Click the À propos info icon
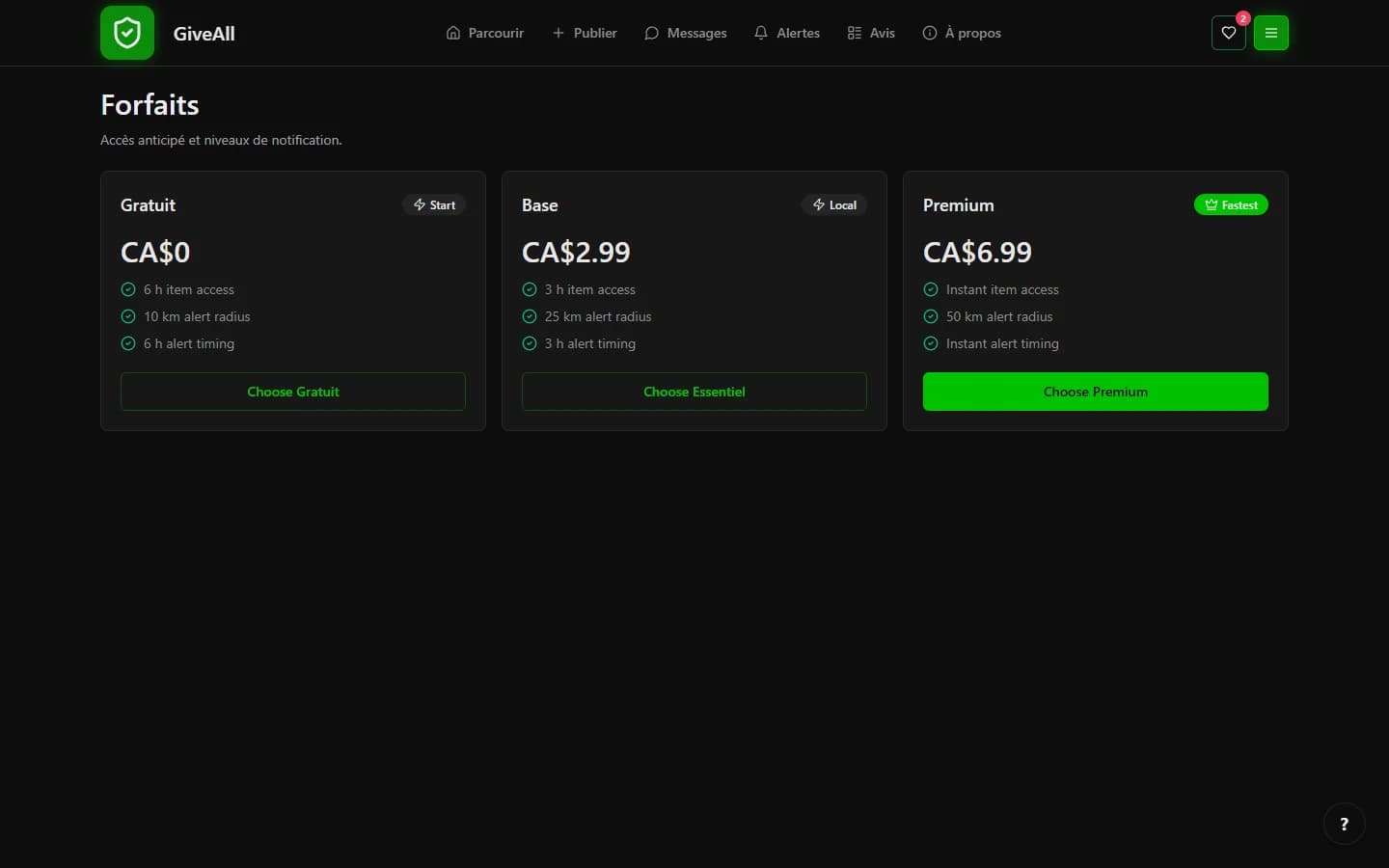 (930, 33)
